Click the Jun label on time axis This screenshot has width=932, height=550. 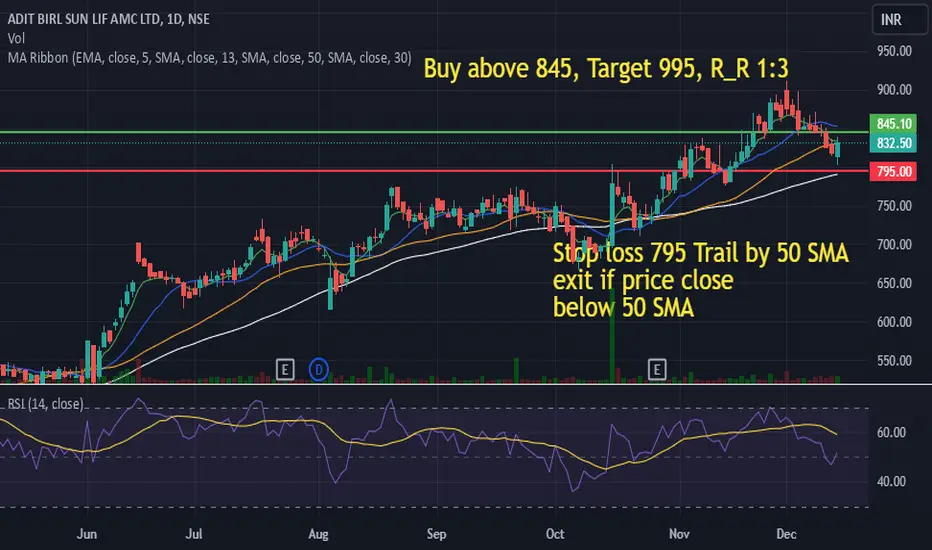click(87, 534)
